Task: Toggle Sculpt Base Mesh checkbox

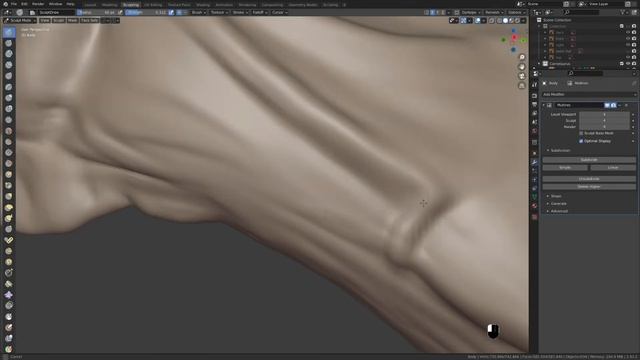Action: tap(581, 133)
